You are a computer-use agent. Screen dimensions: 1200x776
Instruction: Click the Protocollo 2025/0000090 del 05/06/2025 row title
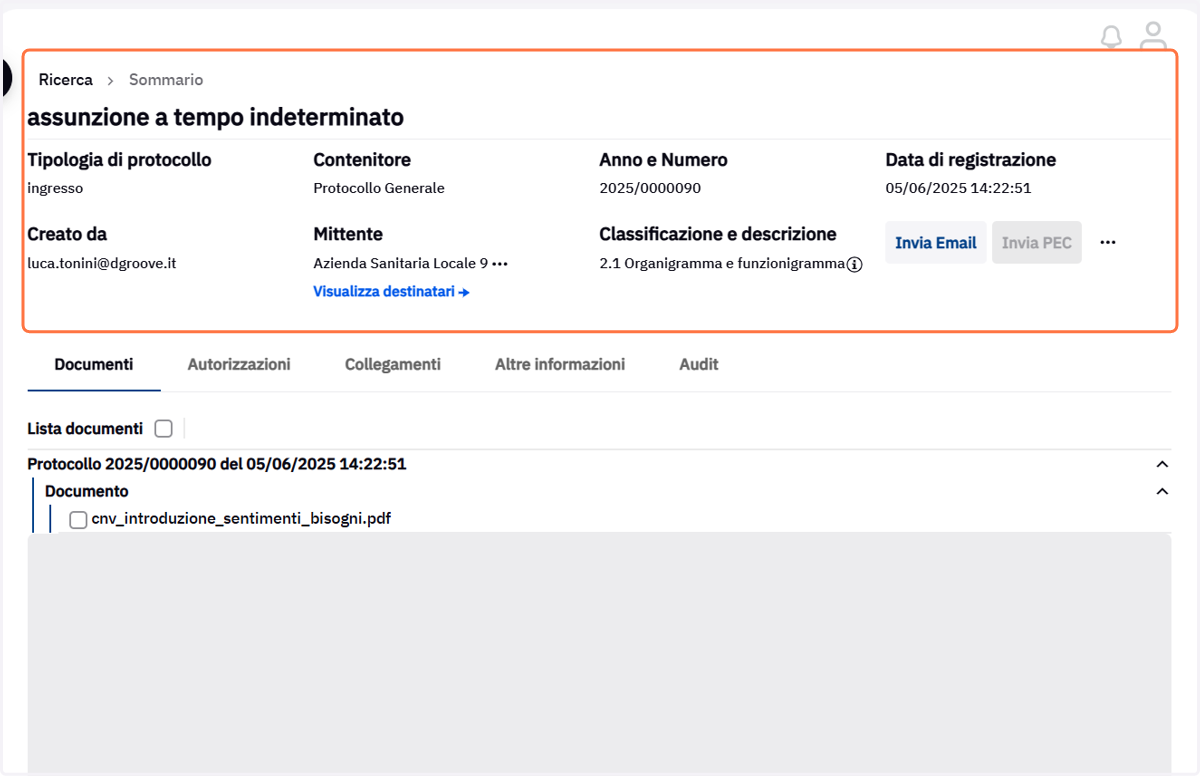[x=217, y=464]
